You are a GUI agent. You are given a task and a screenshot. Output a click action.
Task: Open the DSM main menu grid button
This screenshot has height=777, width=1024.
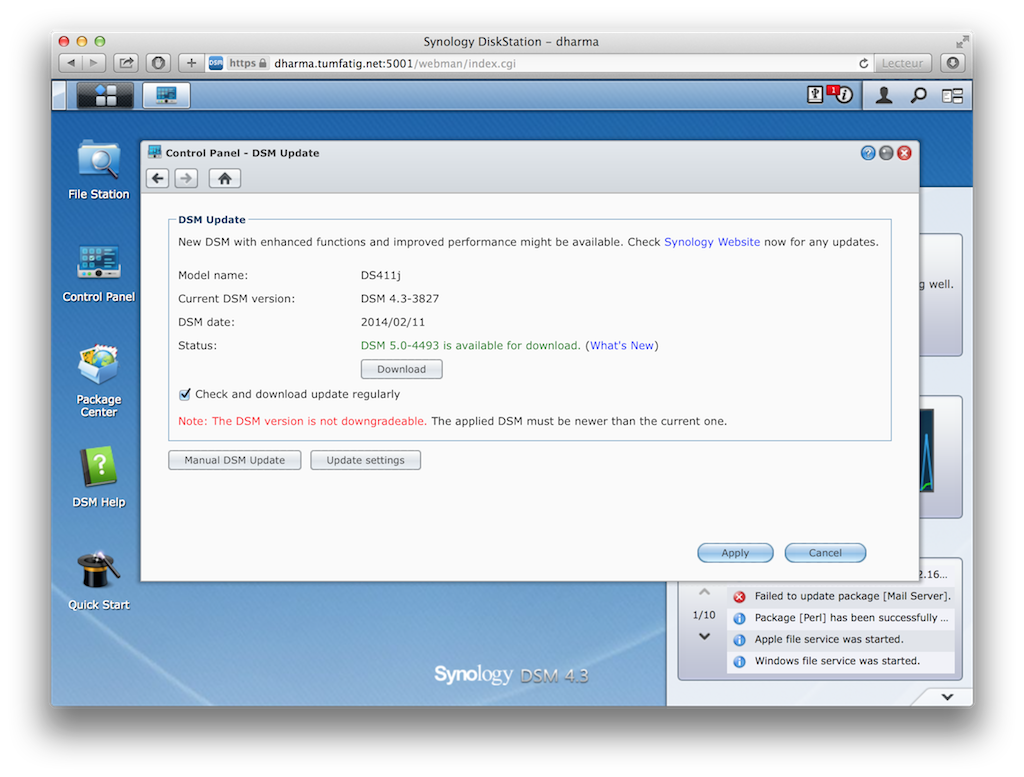105,95
